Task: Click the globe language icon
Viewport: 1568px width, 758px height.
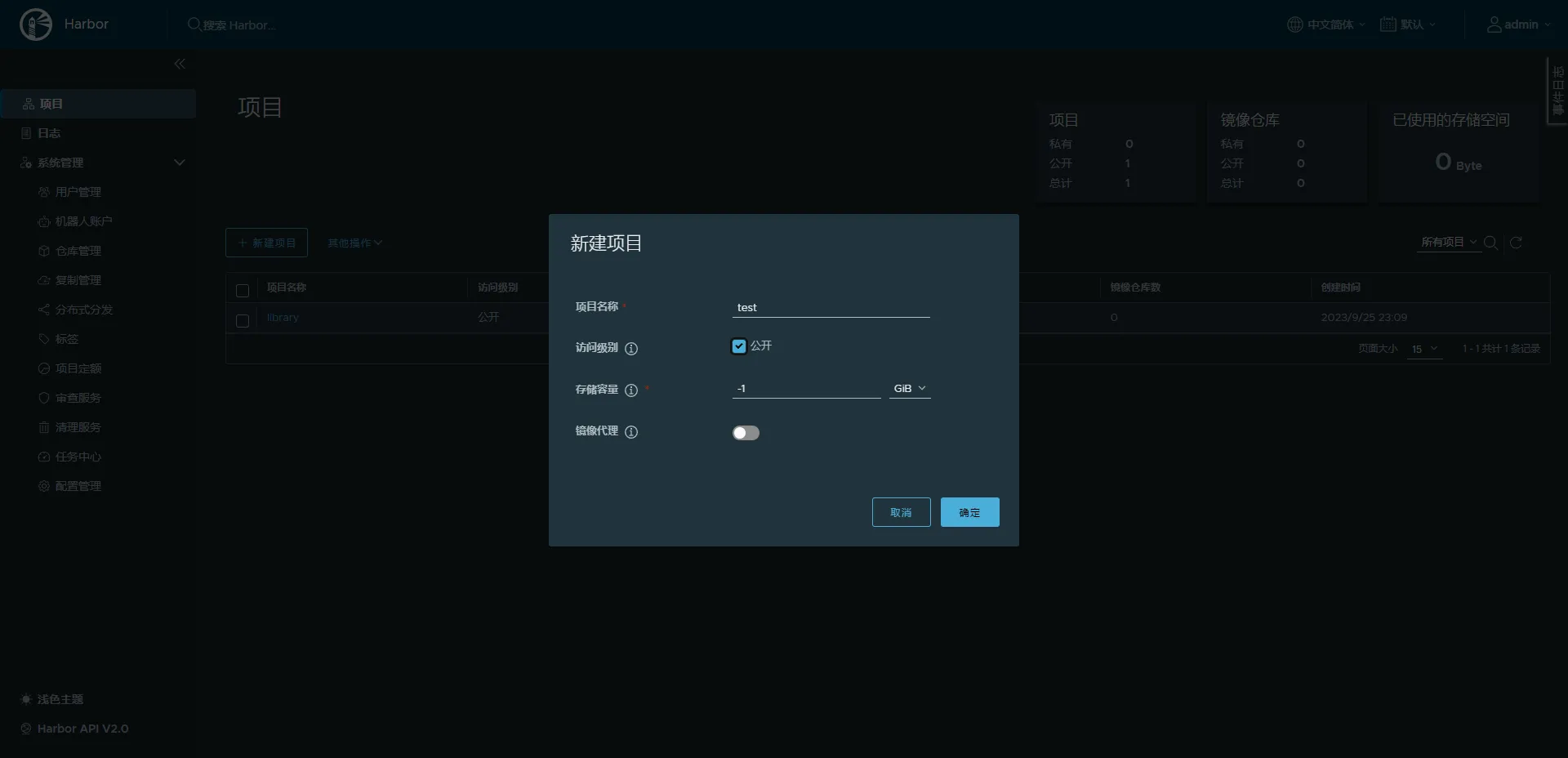Action: point(1294,25)
